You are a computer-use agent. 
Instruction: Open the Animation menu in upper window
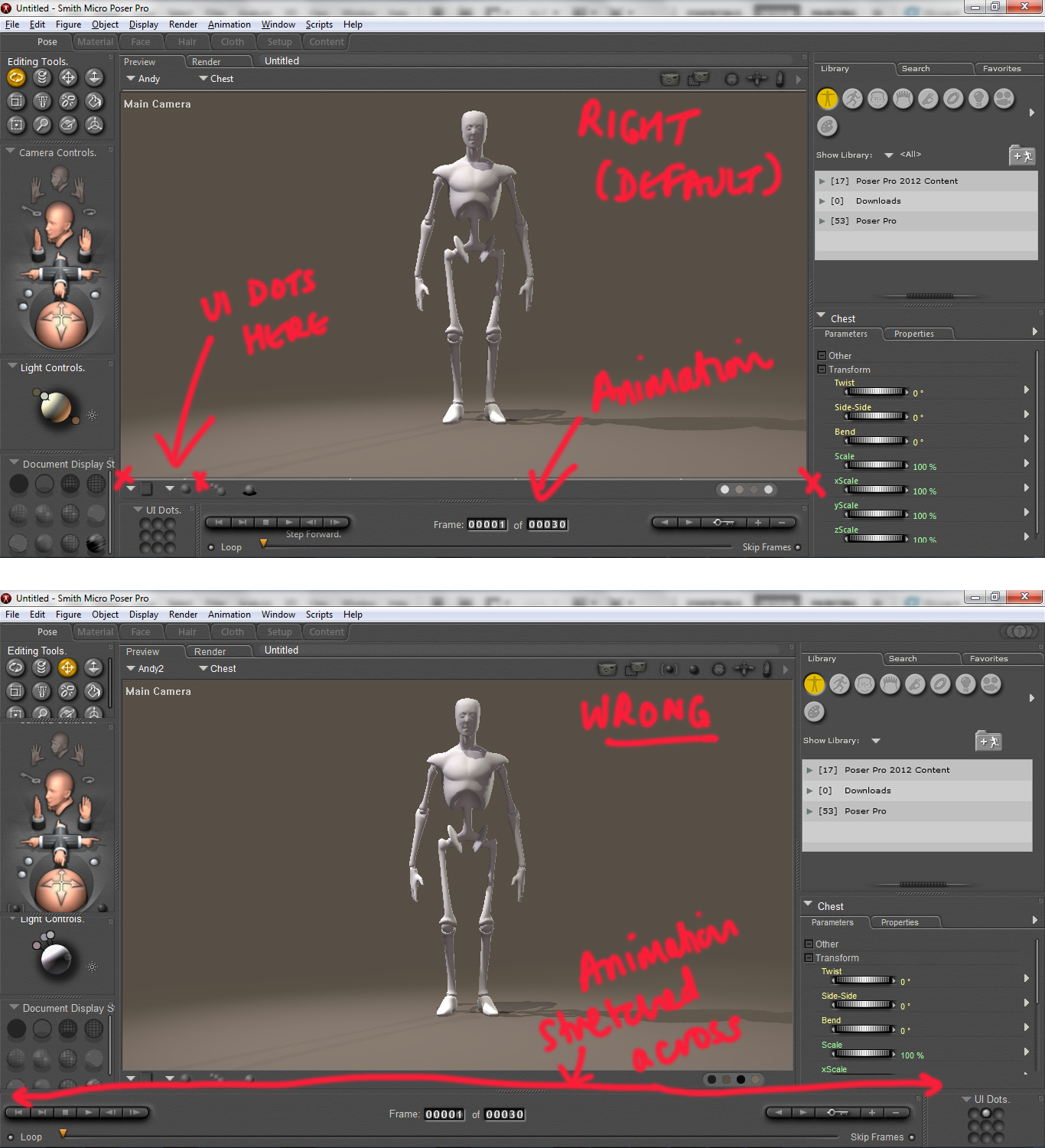point(230,24)
